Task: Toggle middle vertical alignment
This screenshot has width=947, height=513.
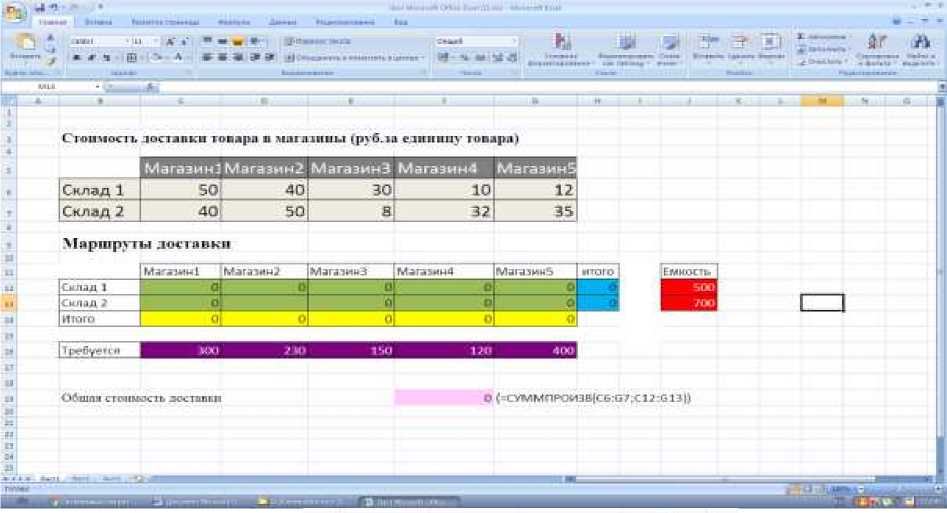Action: [x=222, y=41]
